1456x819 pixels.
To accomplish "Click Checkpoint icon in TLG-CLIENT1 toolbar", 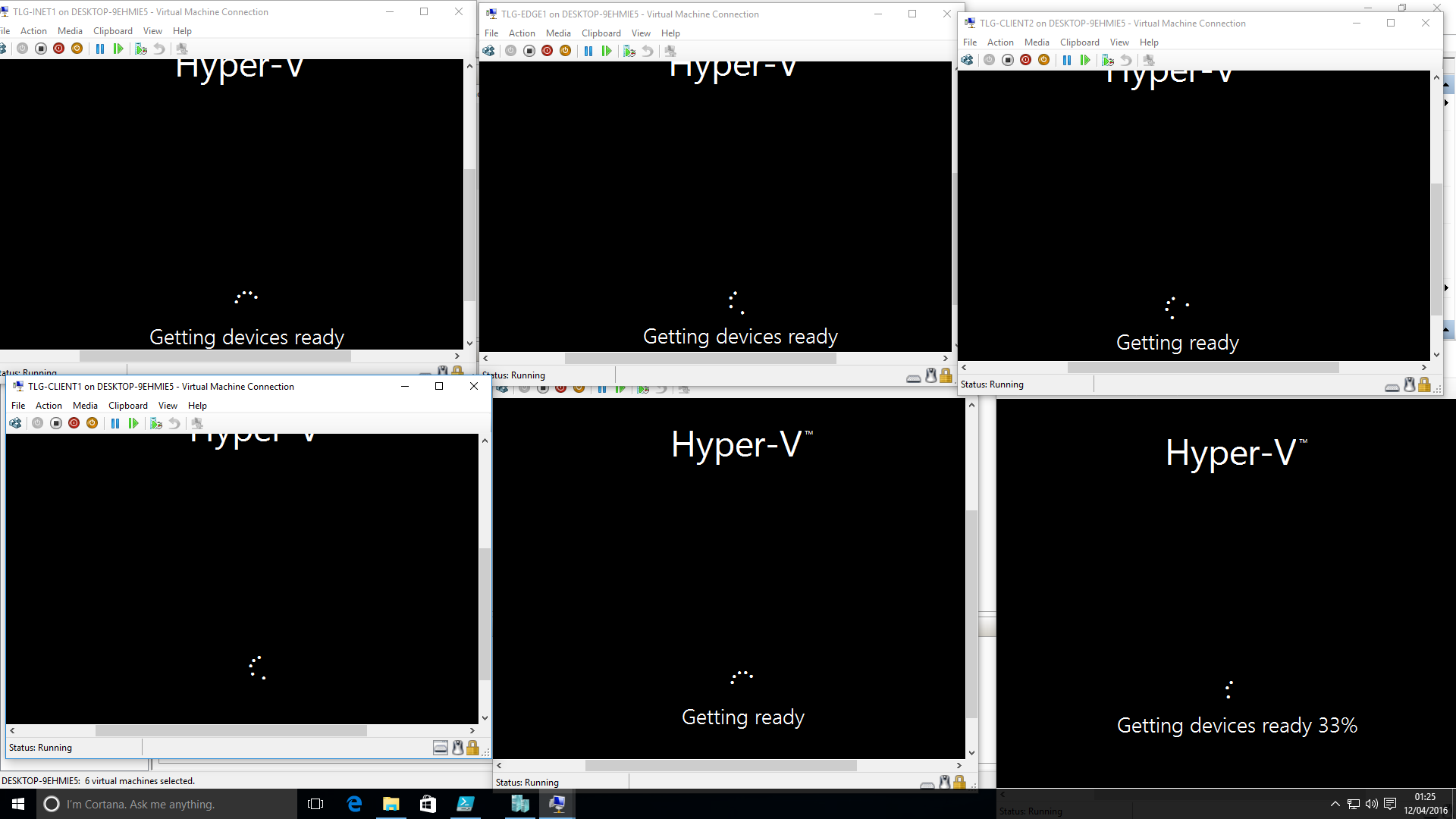I will coord(156,423).
